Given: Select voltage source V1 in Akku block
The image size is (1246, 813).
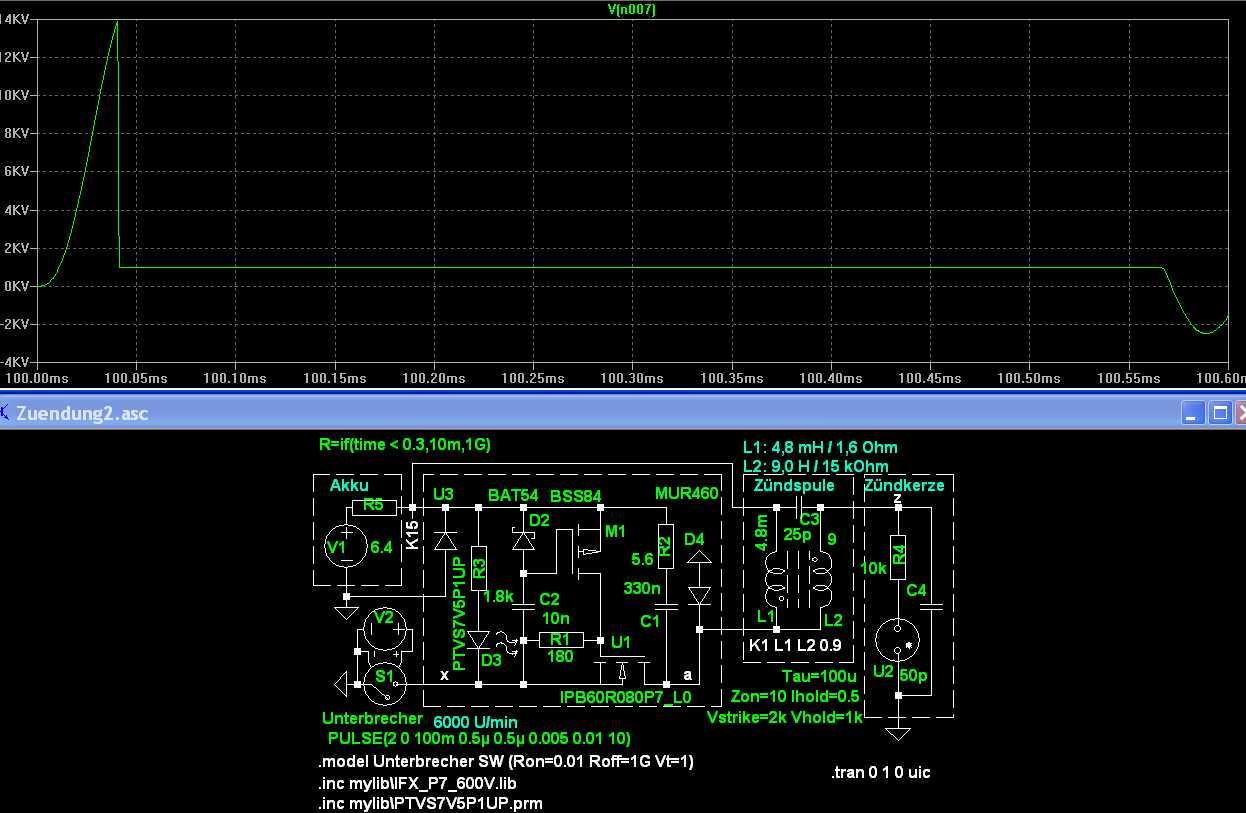Looking at the screenshot, I should (x=349, y=548).
